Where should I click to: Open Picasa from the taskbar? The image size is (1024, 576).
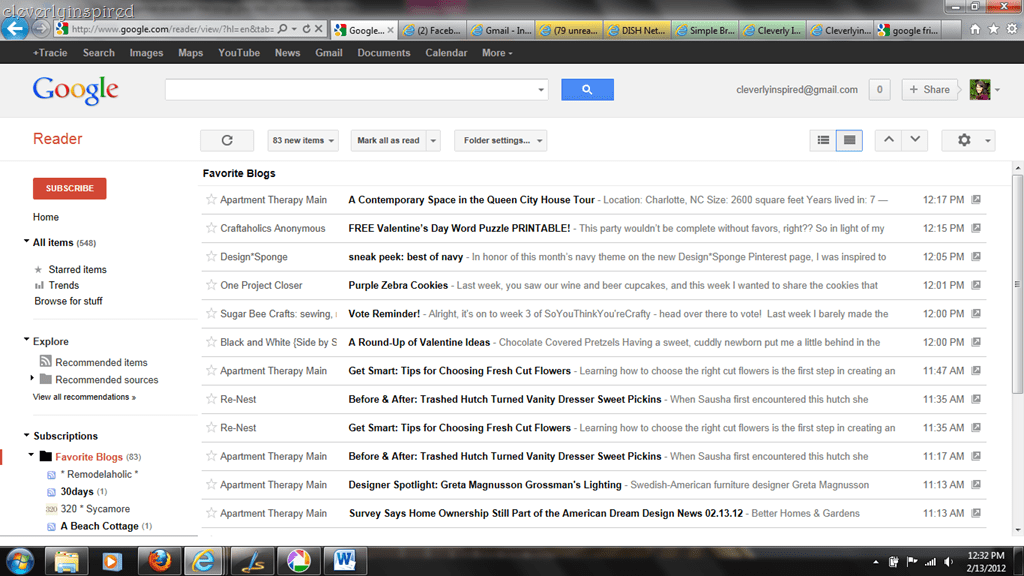tap(298, 561)
